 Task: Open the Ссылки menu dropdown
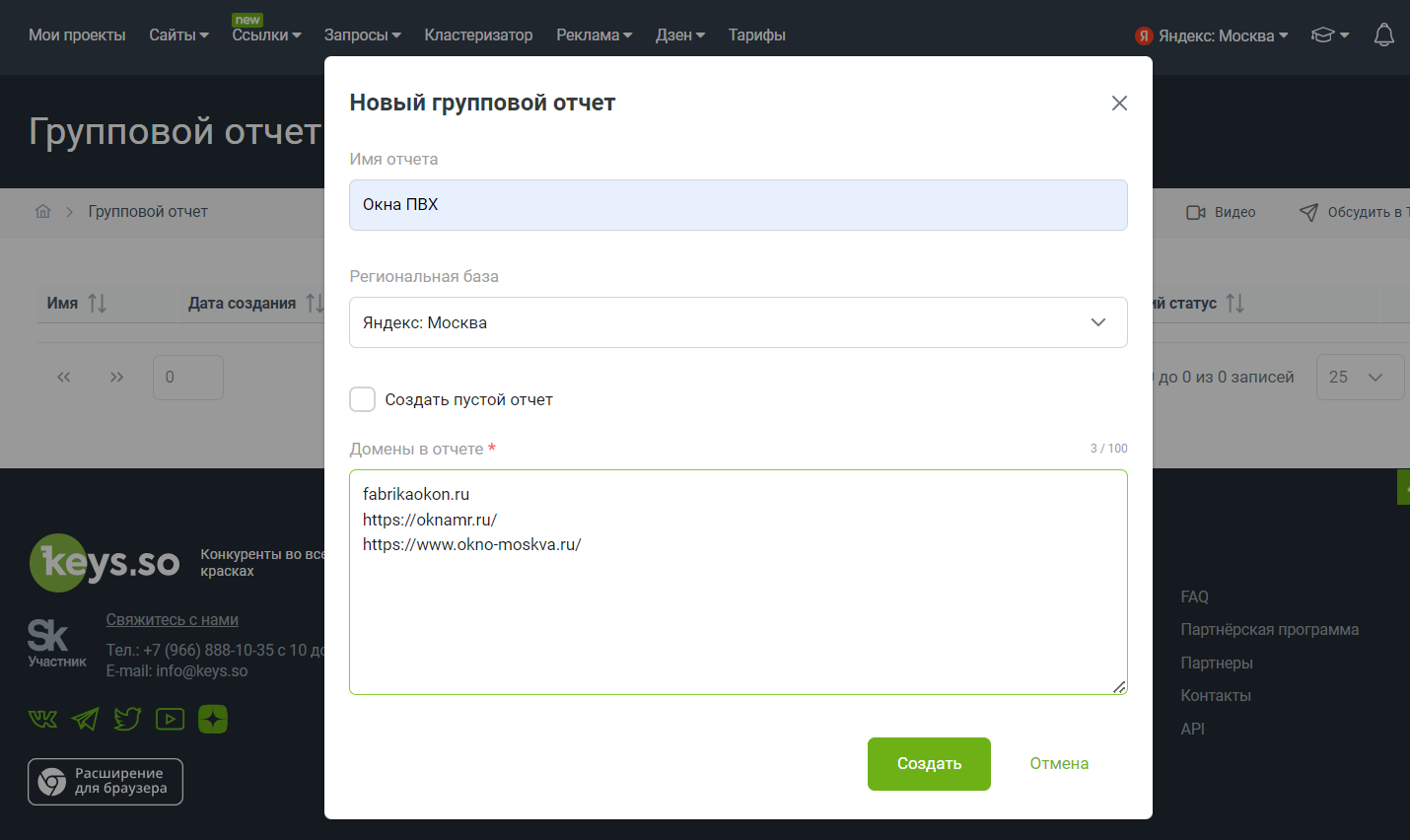266,35
